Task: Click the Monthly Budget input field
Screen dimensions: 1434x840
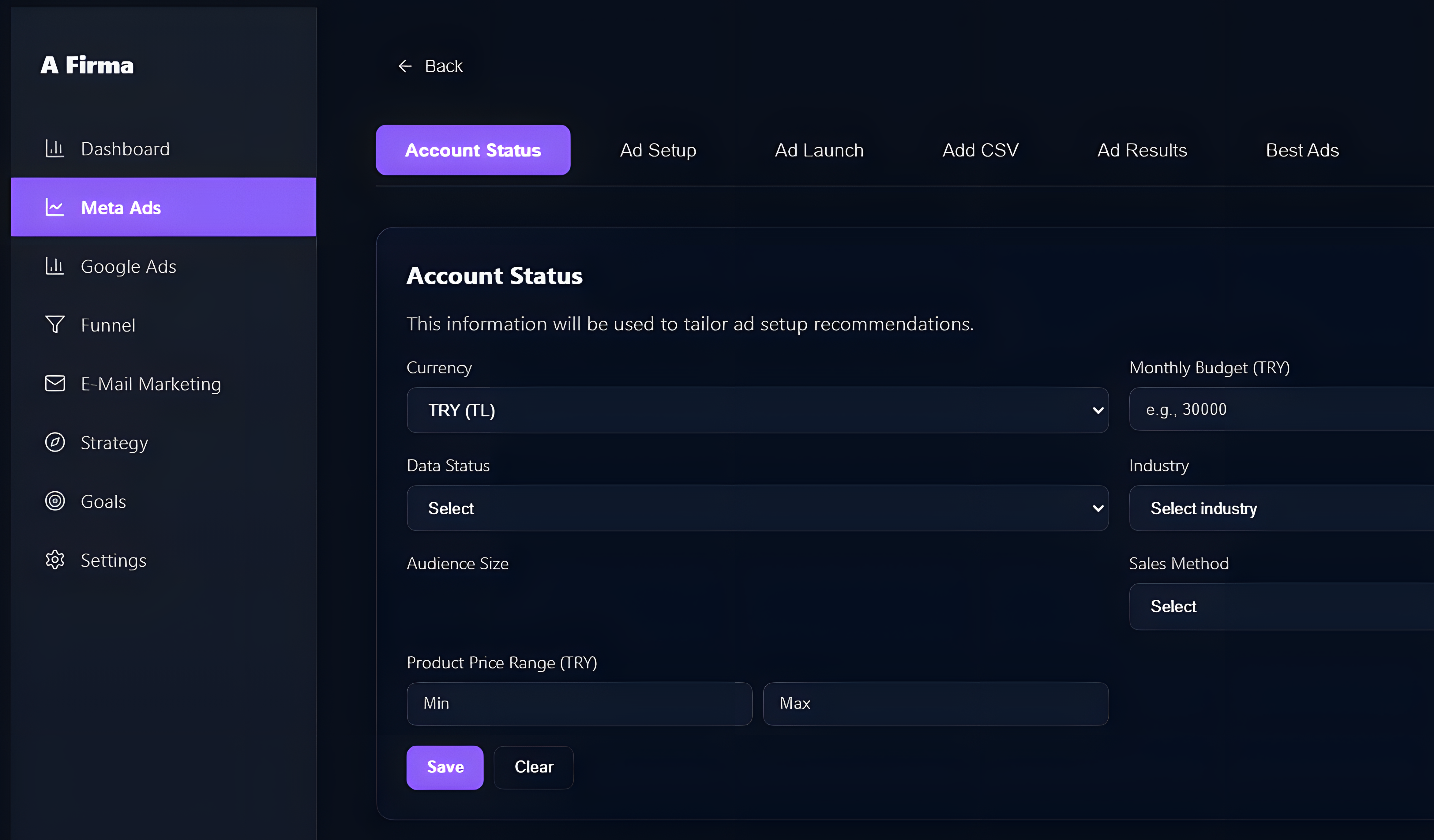Action: 1280,410
